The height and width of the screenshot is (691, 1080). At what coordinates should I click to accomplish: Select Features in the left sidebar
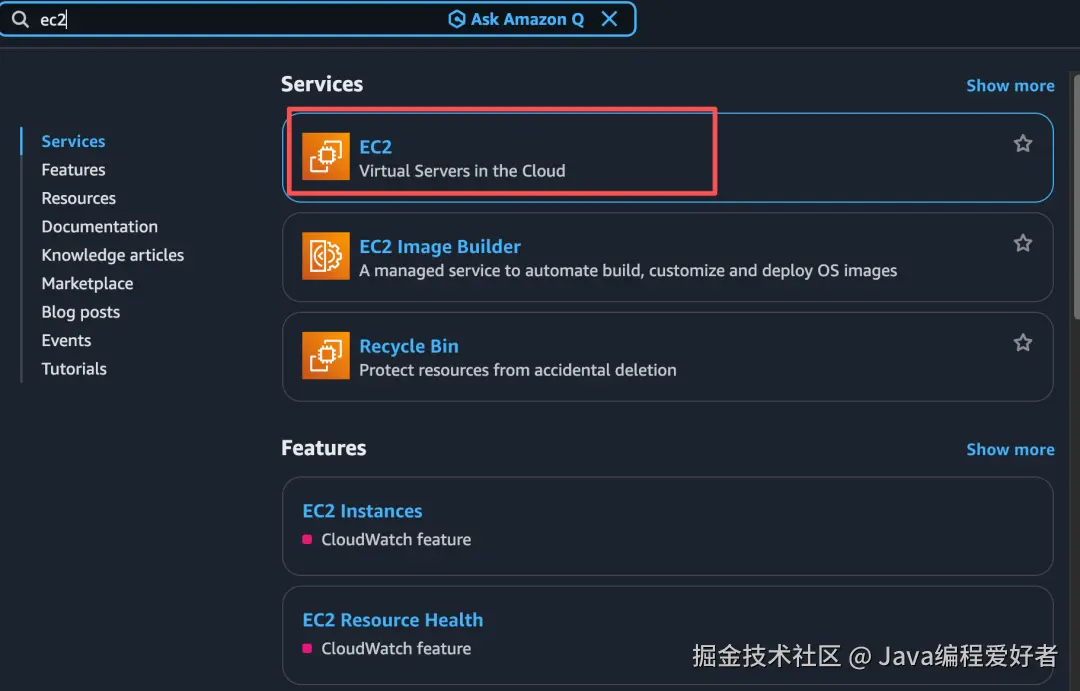pos(73,170)
